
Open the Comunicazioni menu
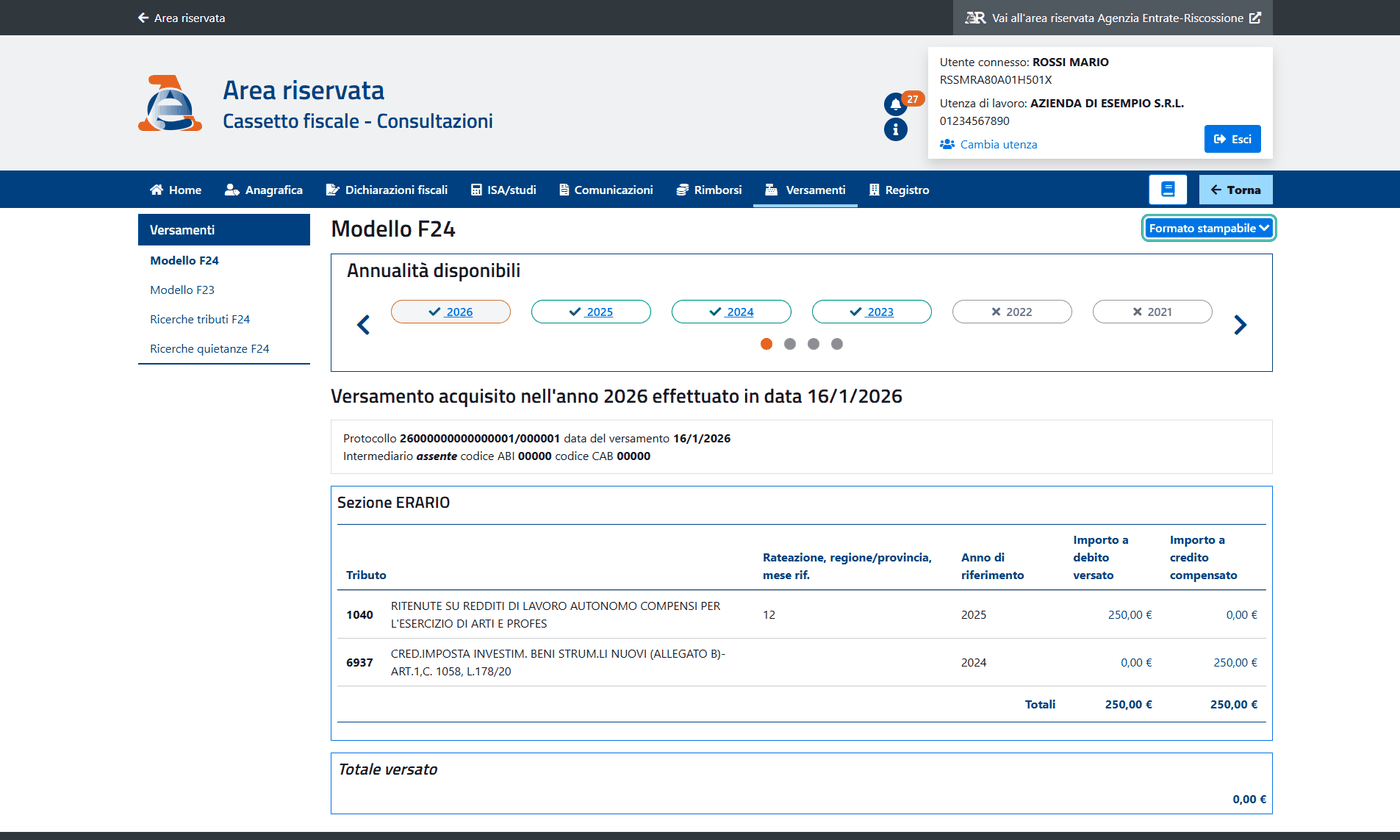[606, 190]
